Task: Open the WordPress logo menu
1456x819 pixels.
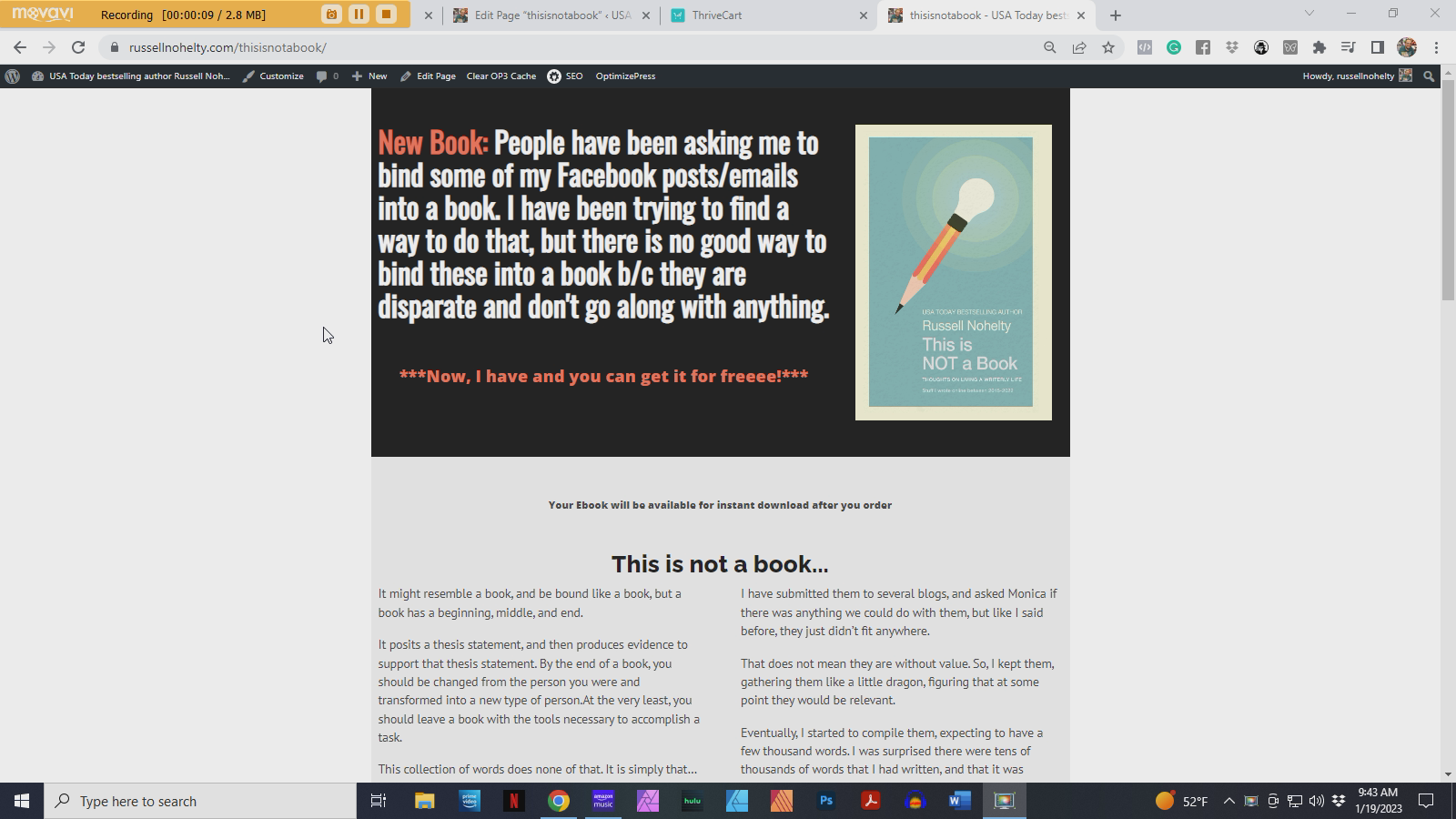Action: pyautogui.click(x=13, y=76)
